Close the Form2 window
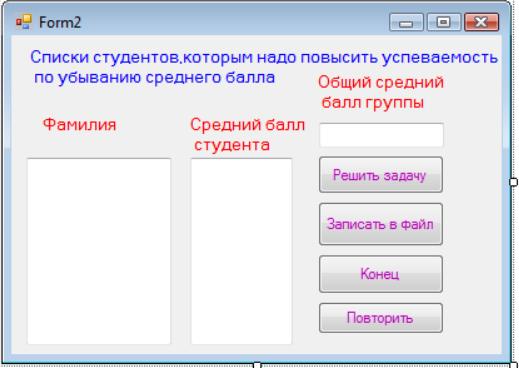The image size is (519, 368). (x=481, y=22)
